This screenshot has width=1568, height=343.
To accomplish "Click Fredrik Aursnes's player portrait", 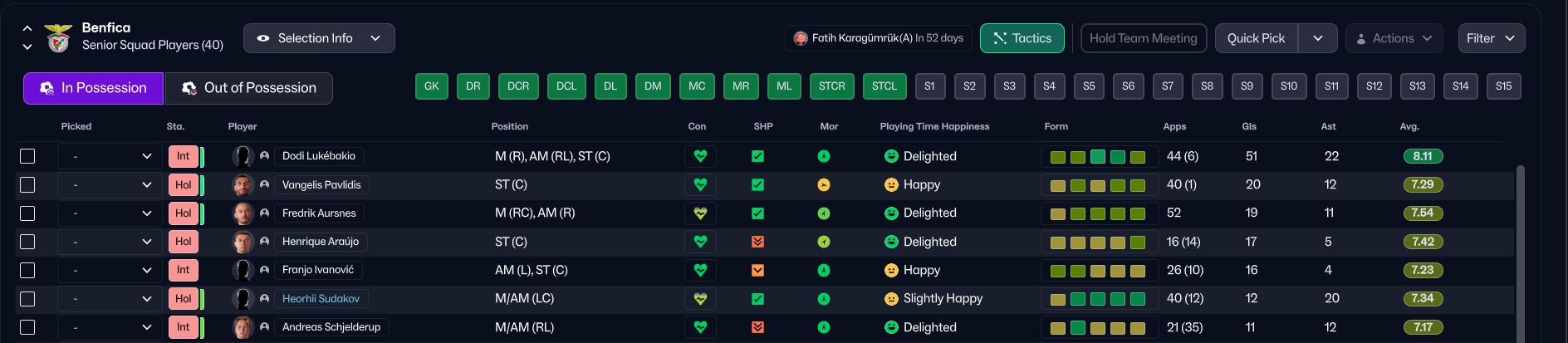I will [243, 213].
